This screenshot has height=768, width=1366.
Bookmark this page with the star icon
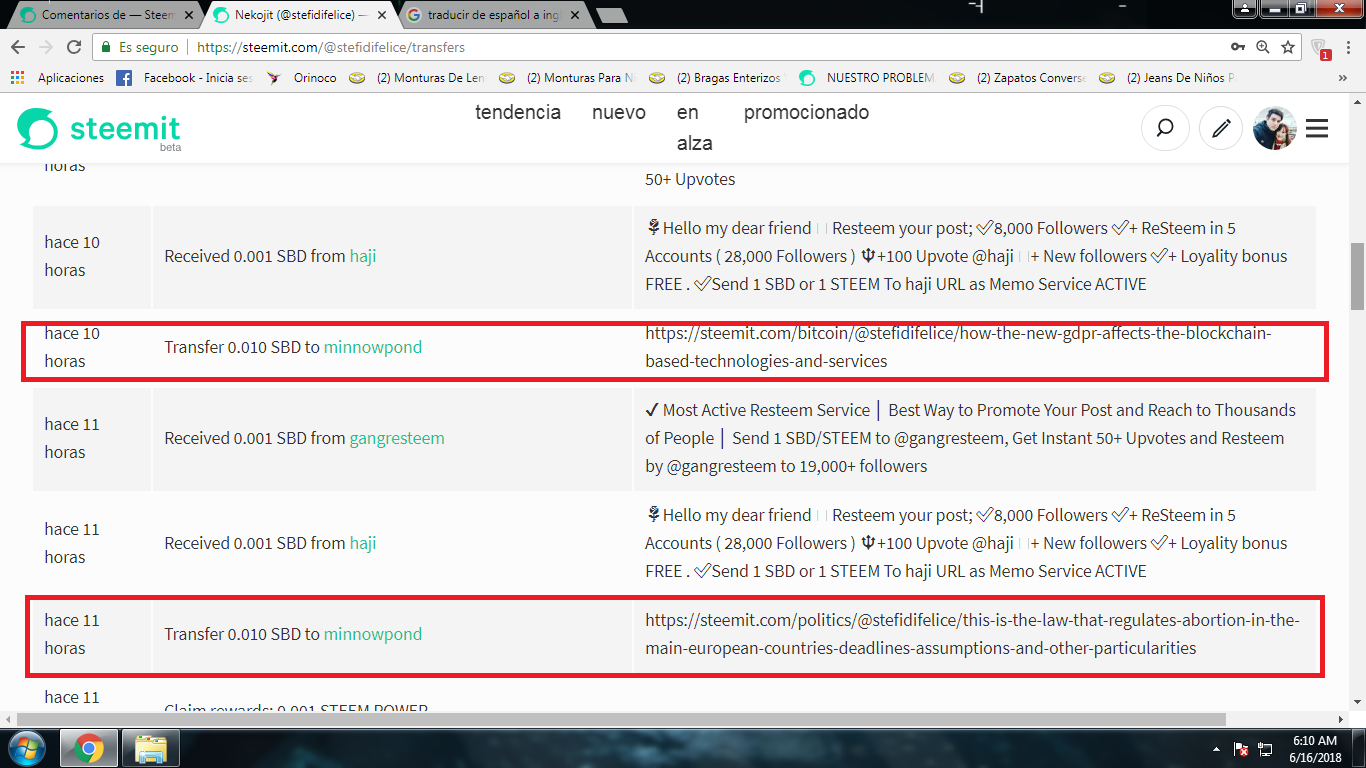coord(1288,47)
